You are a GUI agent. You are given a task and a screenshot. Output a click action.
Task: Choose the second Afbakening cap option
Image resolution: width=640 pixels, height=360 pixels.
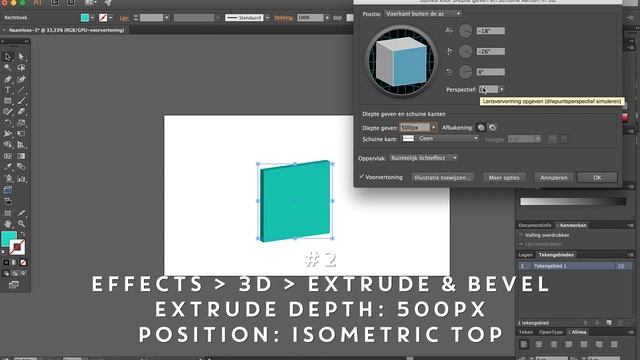493,128
